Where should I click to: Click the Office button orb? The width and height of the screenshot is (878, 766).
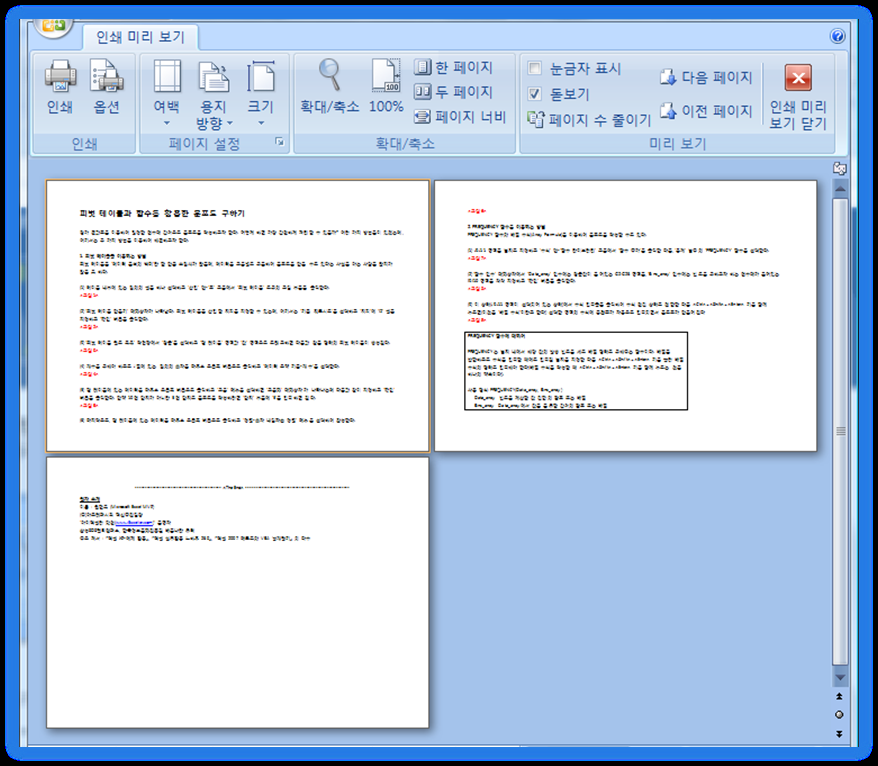tap(53, 27)
